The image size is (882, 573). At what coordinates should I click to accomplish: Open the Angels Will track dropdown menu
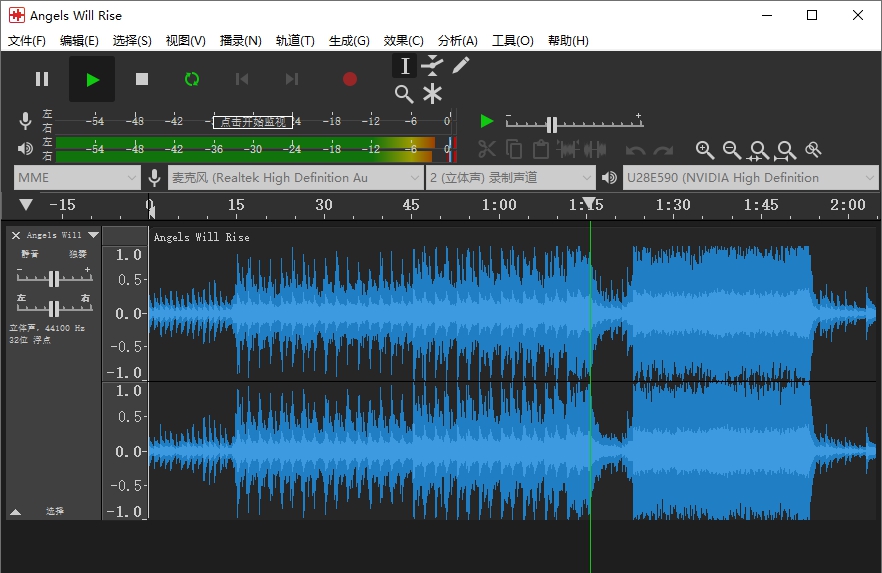(x=94, y=235)
